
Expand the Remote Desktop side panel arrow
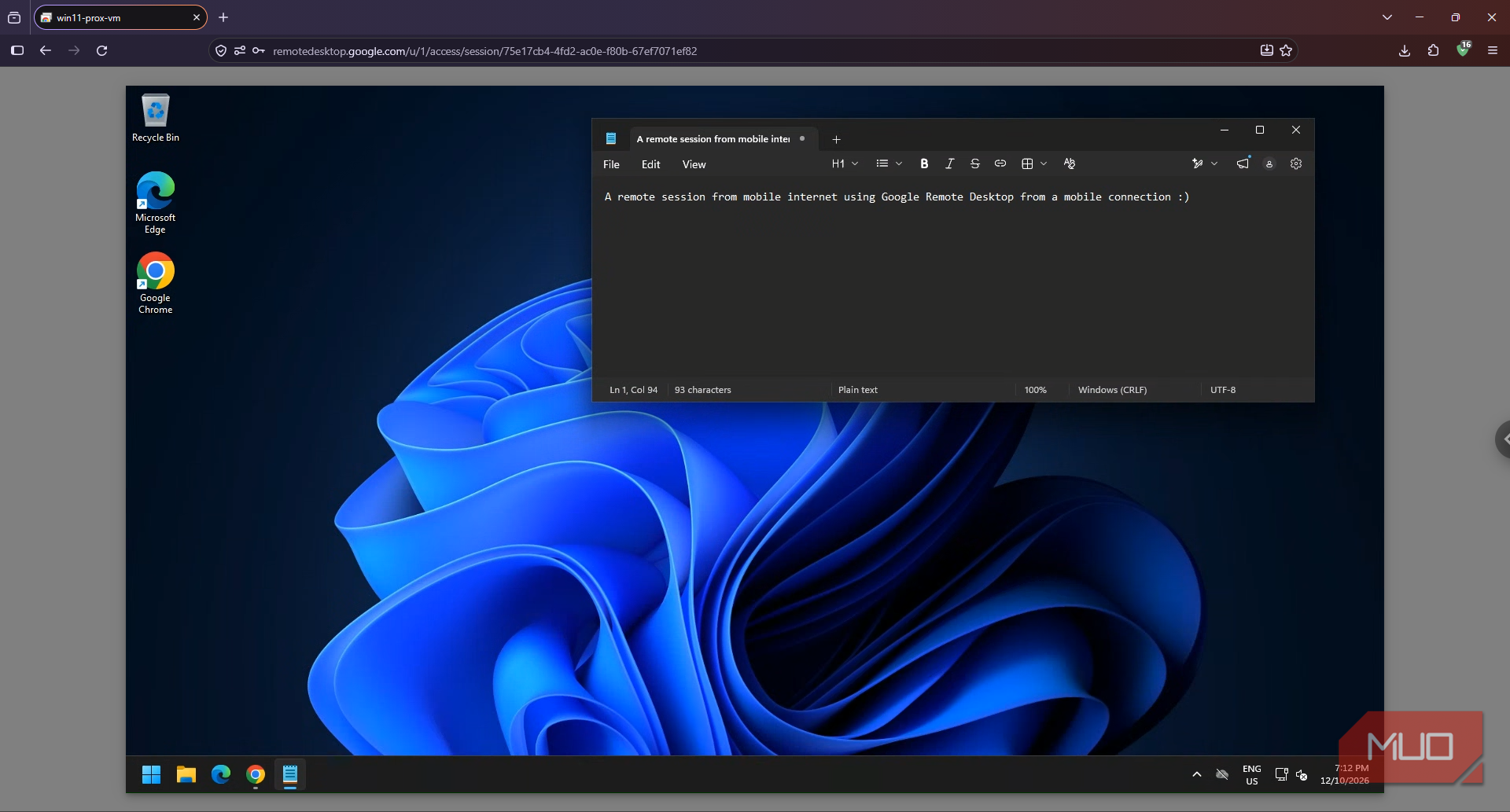(x=1503, y=439)
